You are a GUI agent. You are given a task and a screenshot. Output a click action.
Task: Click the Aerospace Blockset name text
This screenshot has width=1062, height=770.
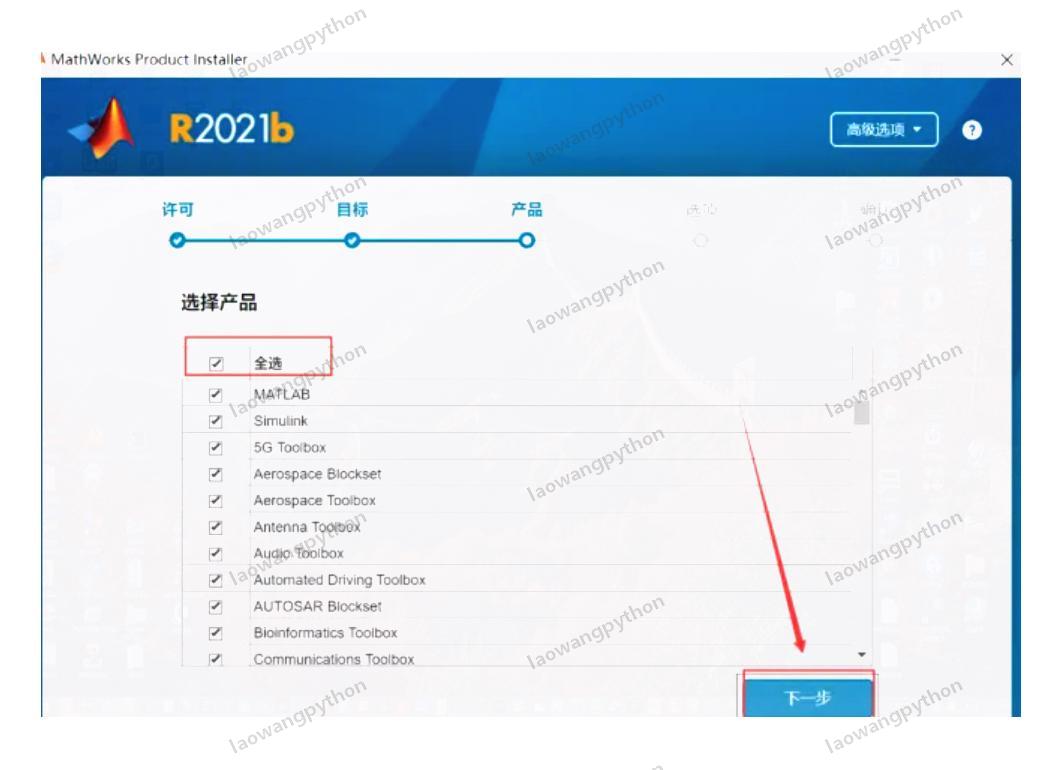317,473
